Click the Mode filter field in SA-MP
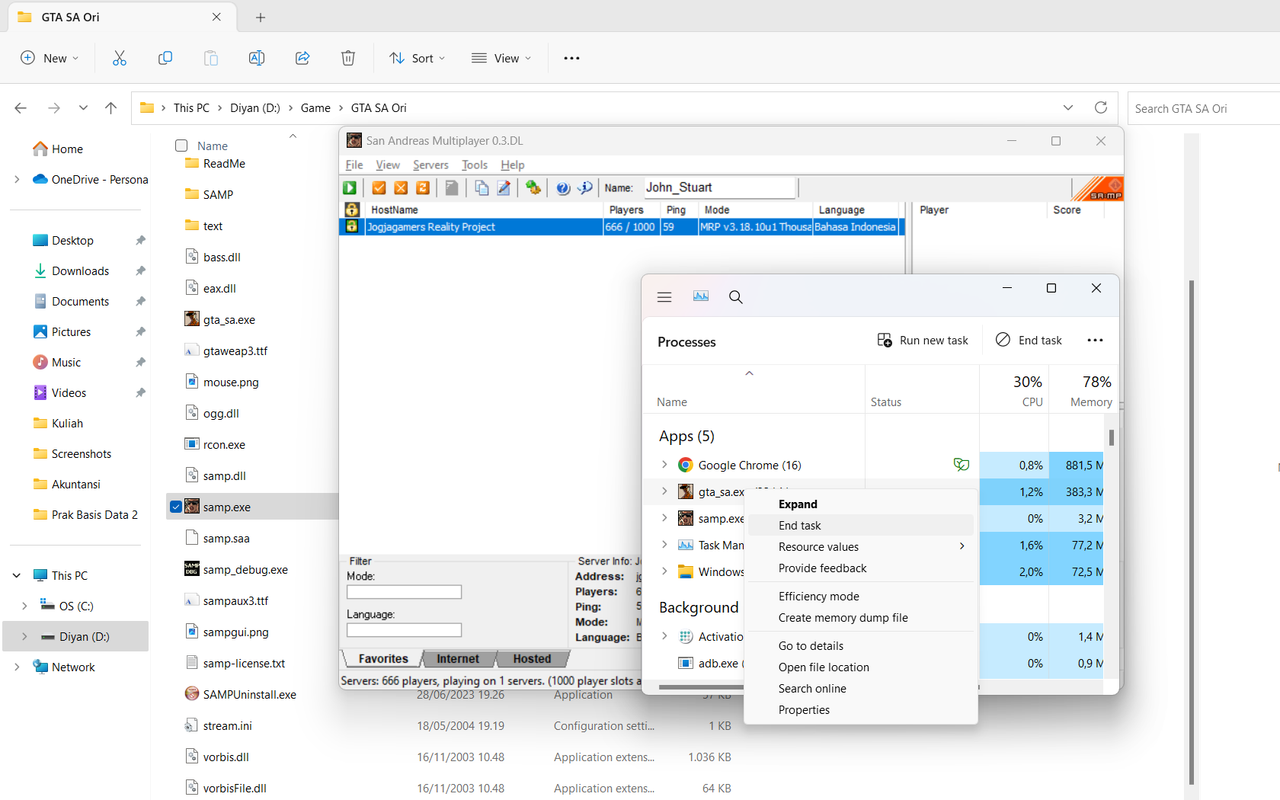 coord(404,592)
